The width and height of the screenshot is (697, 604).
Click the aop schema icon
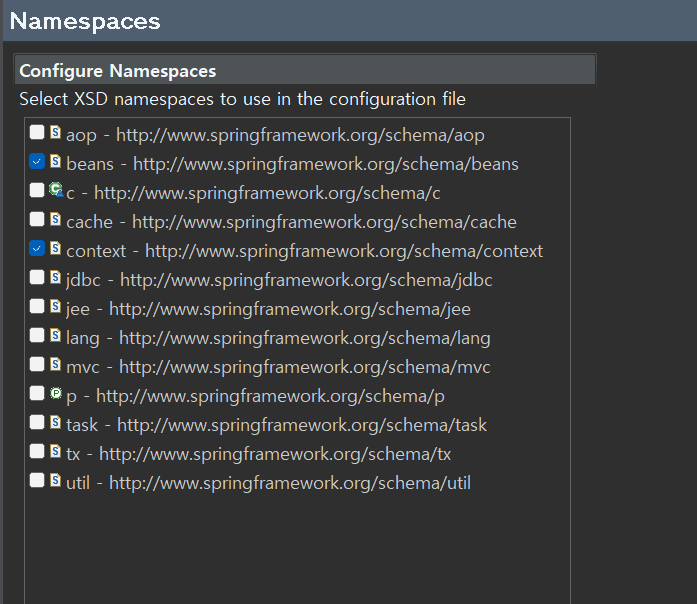pos(56,132)
